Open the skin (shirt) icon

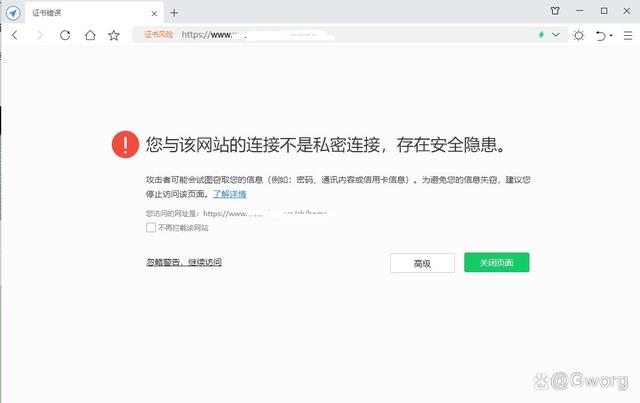(x=555, y=11)
